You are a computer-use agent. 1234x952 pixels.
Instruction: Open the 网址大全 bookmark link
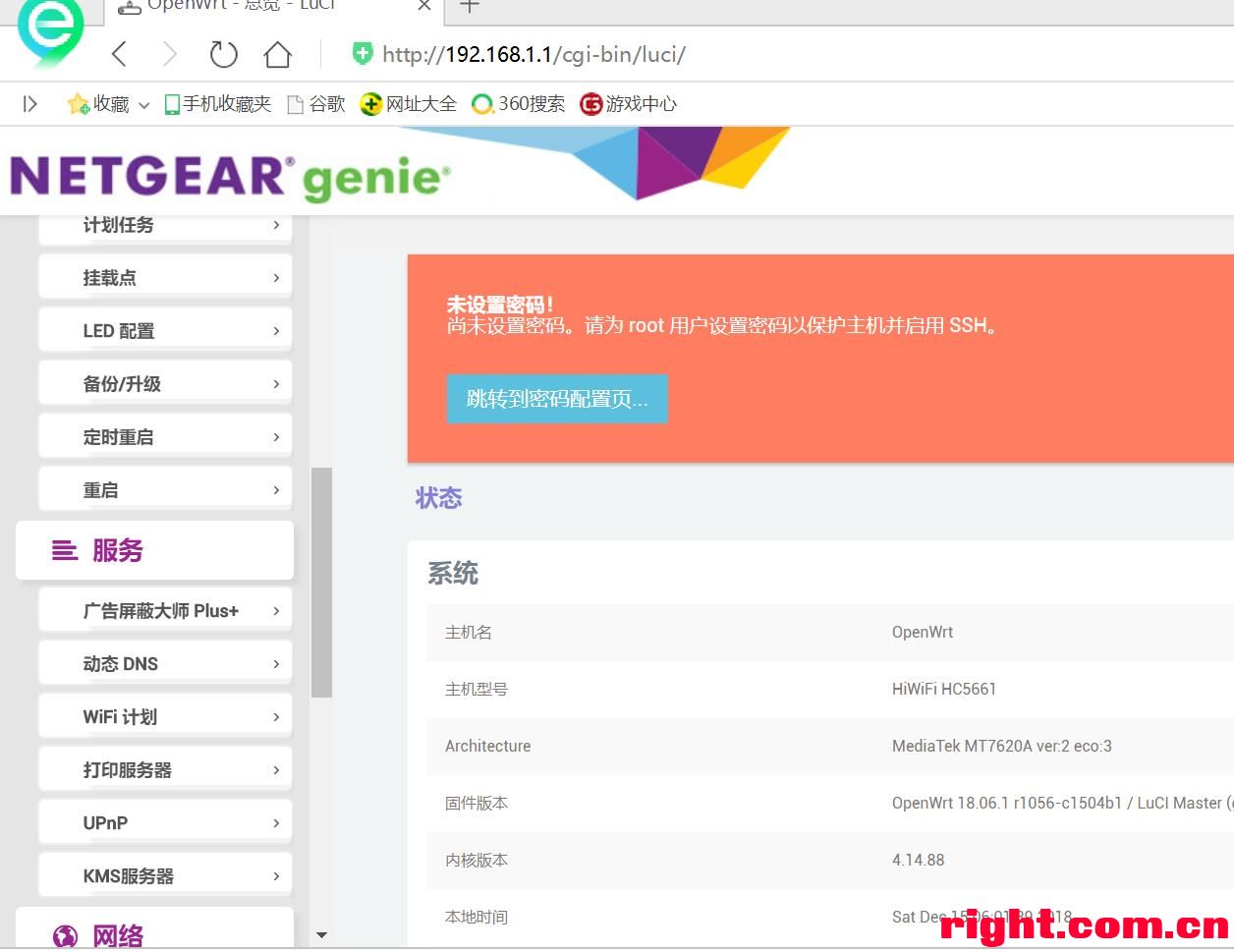click(x=409, y=104)
